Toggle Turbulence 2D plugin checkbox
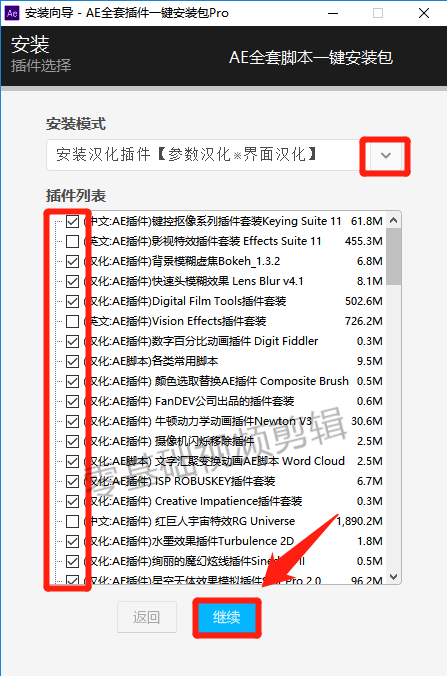Image resolution: width=447 pixels, height=676 pixels. click(72, 541)
